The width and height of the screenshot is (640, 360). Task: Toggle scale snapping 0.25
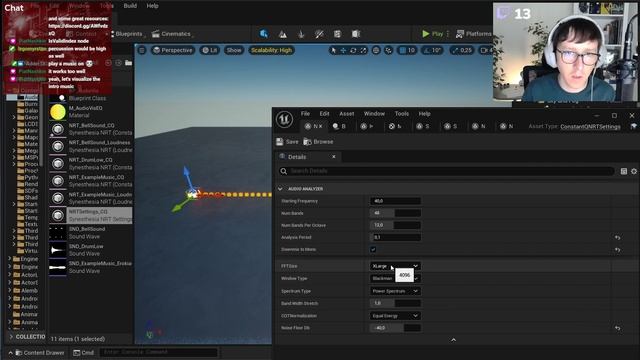click(x=462, y=50)
